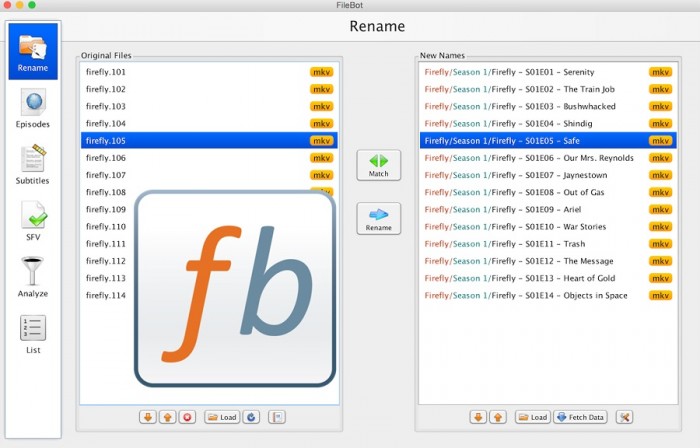This screenshot has width=700, height=448.
Task: Click the mkv badge on Serenity row
Action: click(660, 72)
